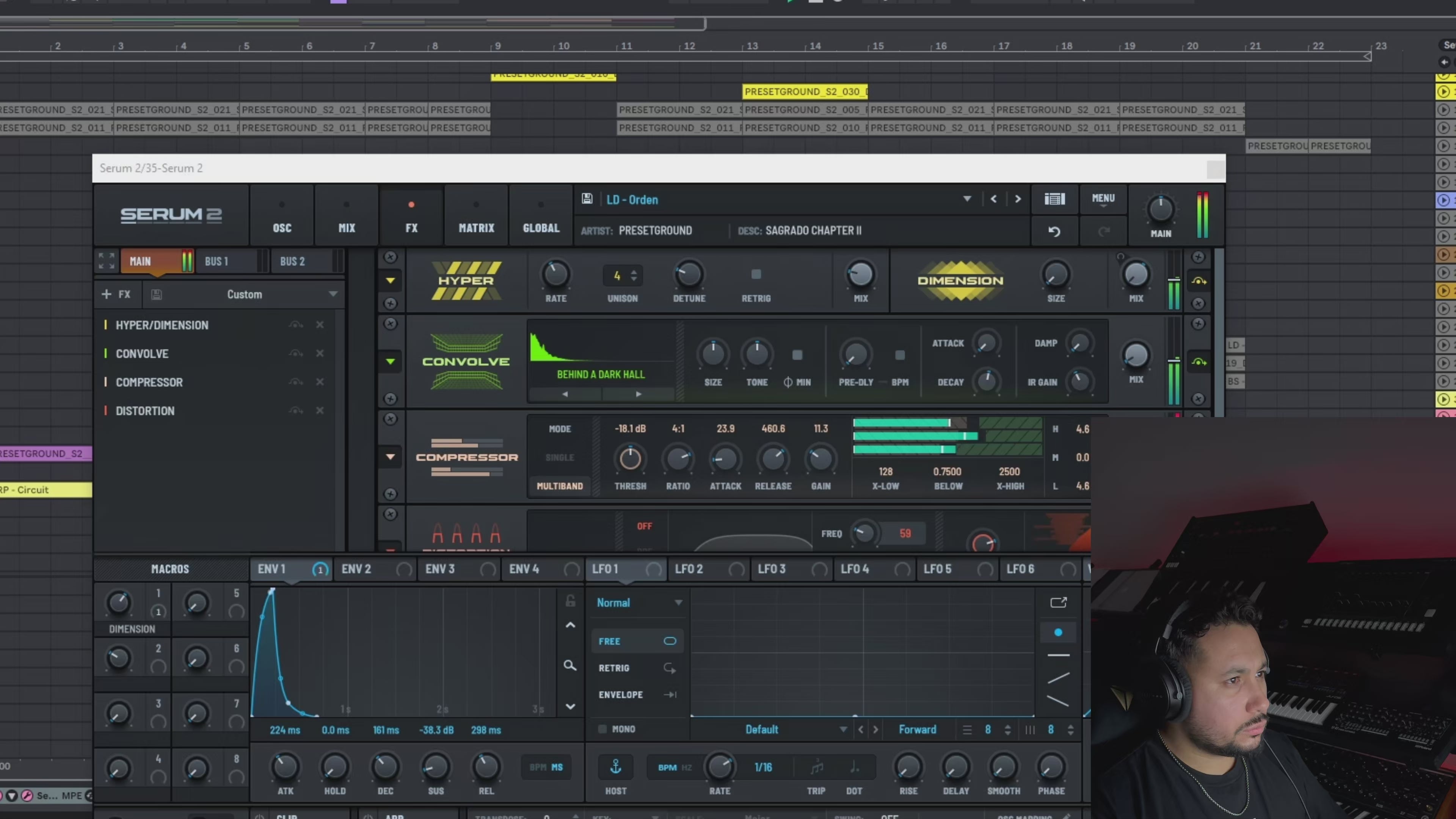Enable the LFO MONO checkbox
This screenshot has height=819, width=1456.
click(x=602, y=728)
